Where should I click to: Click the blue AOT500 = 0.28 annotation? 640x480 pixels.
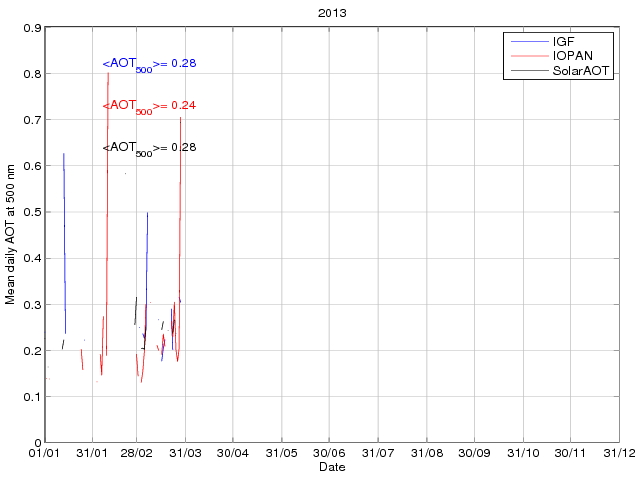pos(149,64)
